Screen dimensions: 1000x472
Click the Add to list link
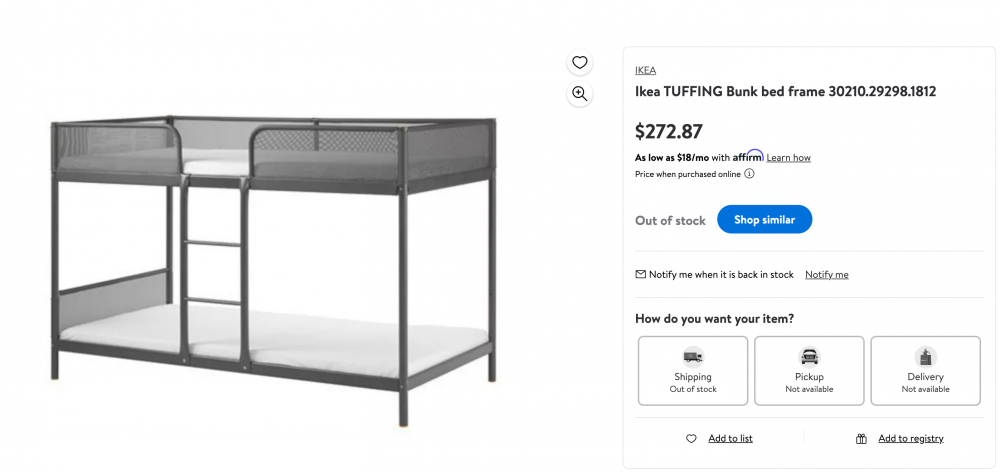pos(730,439)
